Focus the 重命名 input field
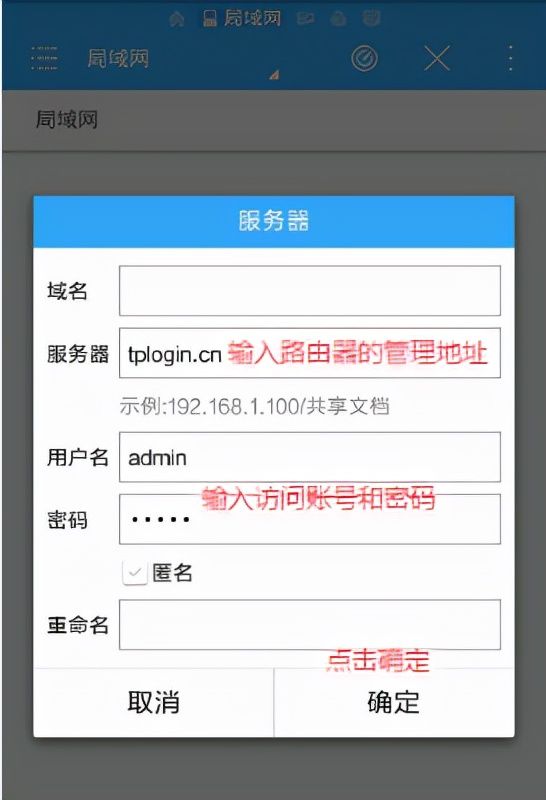 310,624
